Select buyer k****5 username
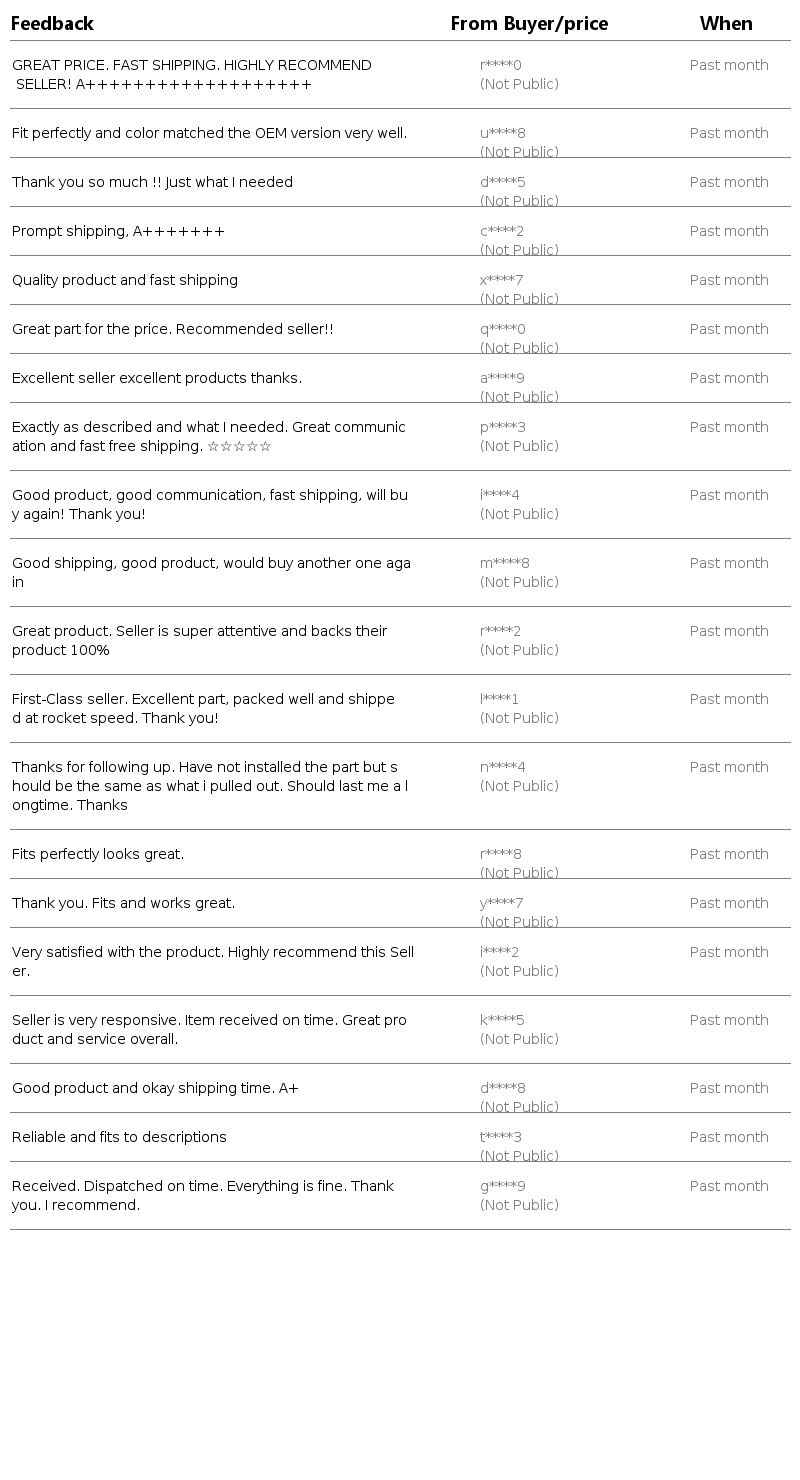Viewport: 800px width, 1480px height. pyautogui.click(x=502, y=1020)
